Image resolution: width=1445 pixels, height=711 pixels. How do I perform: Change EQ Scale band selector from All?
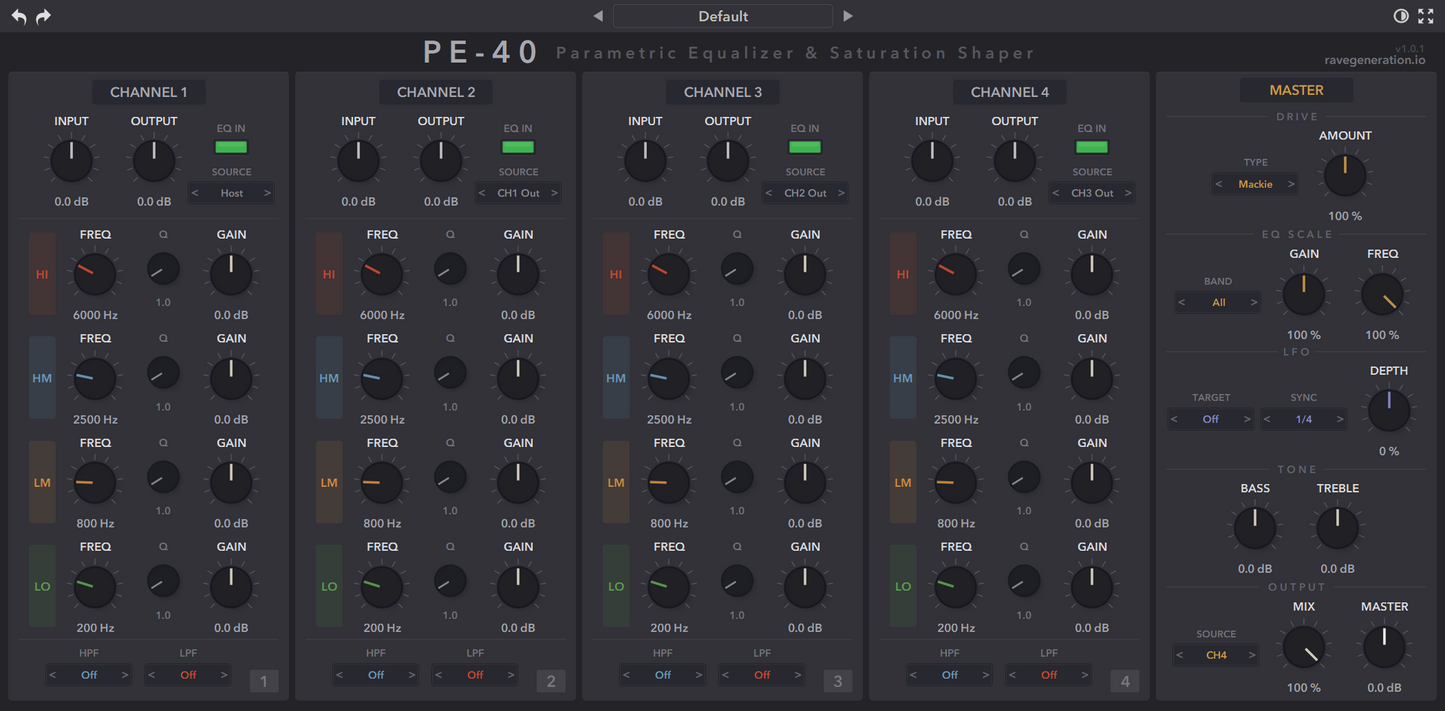click(x=1218, y=302)
